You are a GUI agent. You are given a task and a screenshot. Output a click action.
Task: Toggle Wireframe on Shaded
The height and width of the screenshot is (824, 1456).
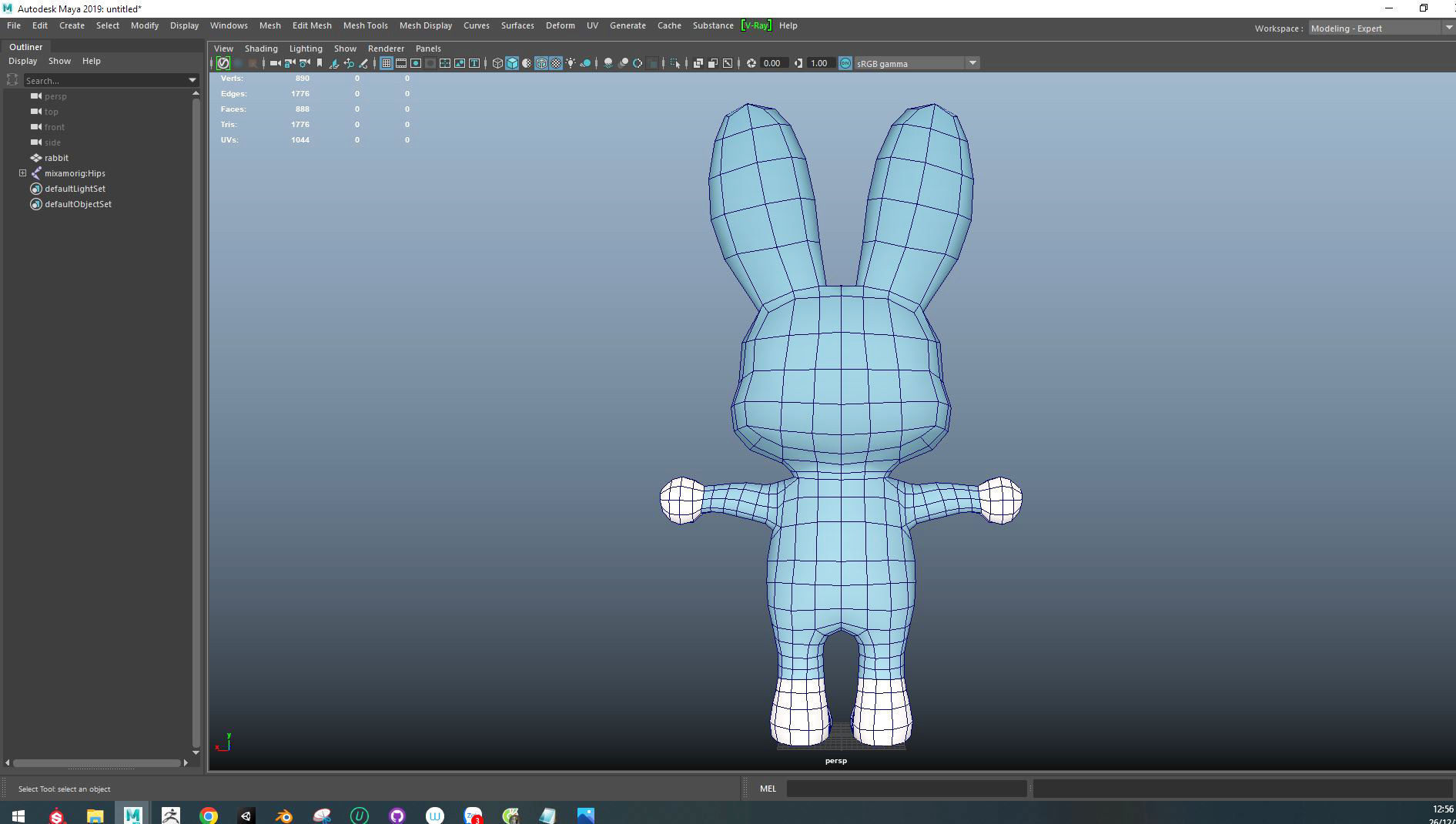[541, 63]
